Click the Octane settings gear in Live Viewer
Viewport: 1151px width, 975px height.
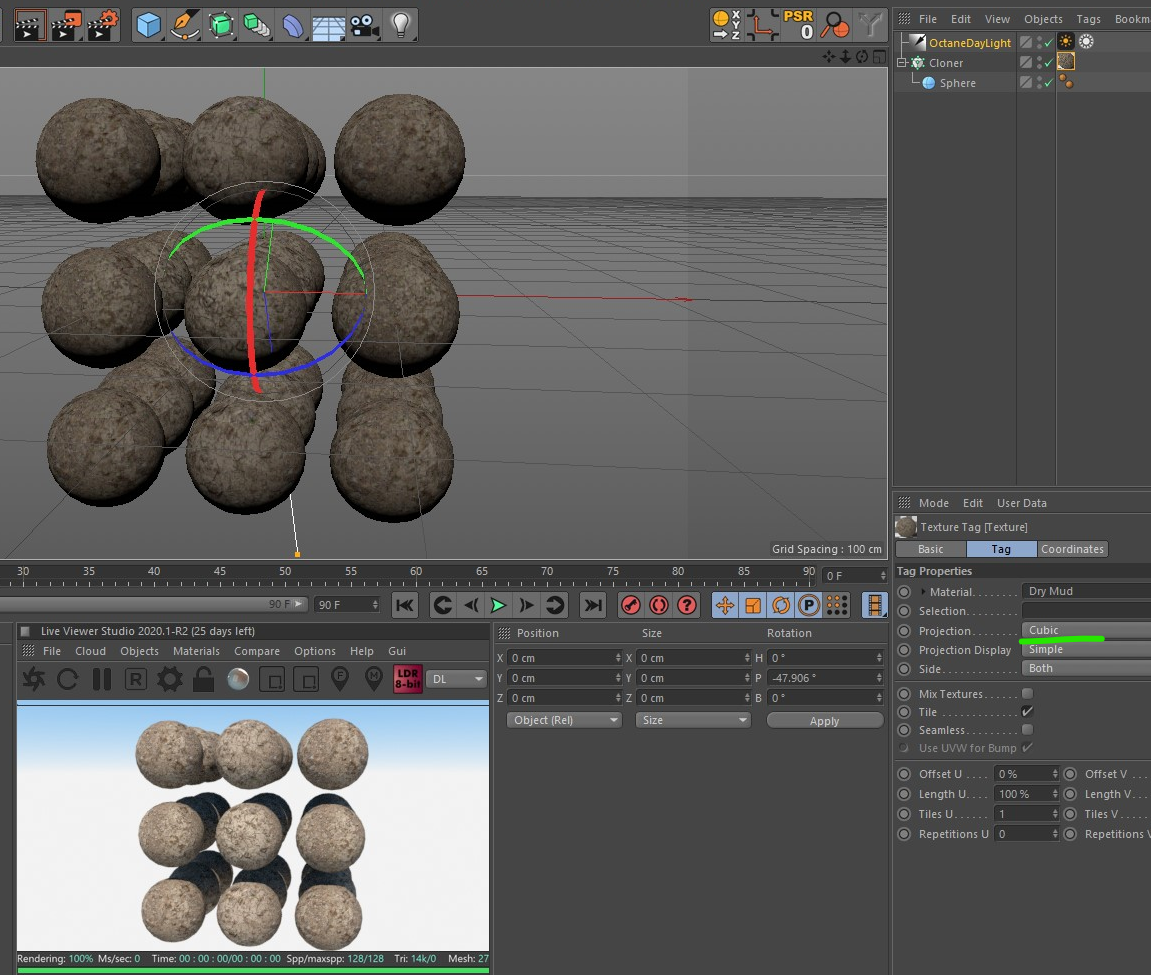169,680
